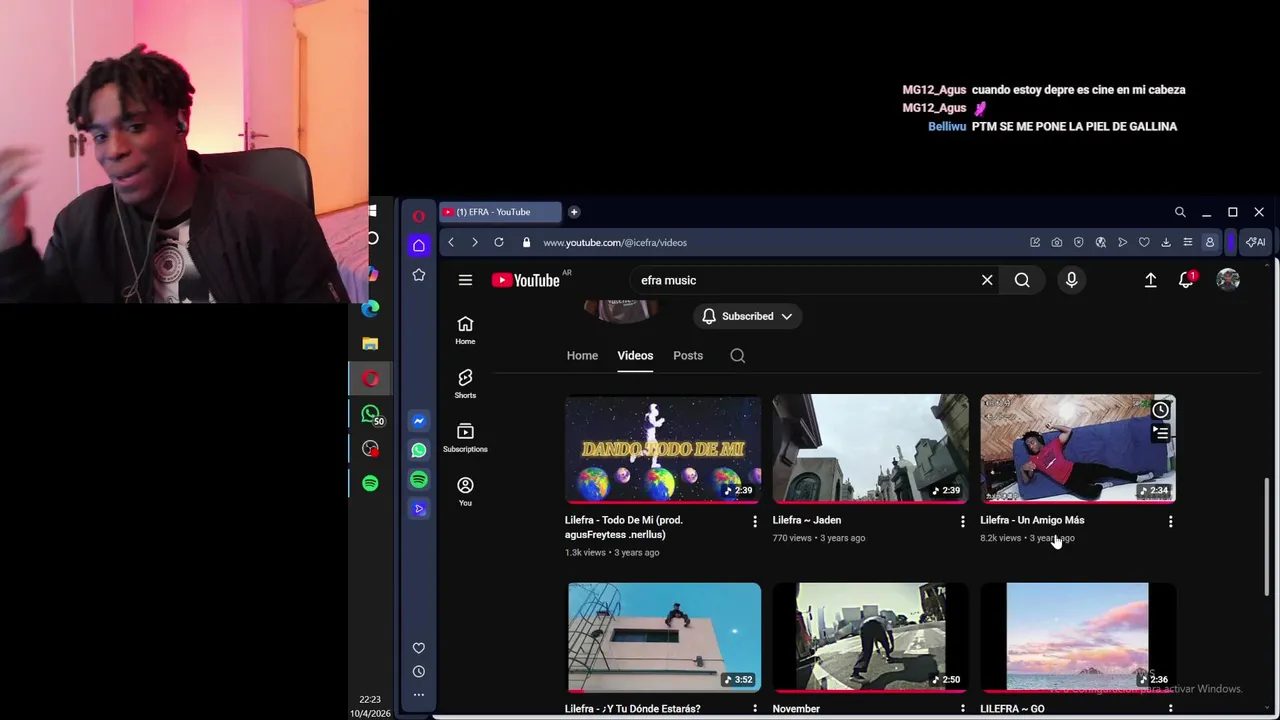The height and width of the screenshot is (720, 1280).
Task: Open more options for Lilefra ~ Jaden video
Action: 963,521
